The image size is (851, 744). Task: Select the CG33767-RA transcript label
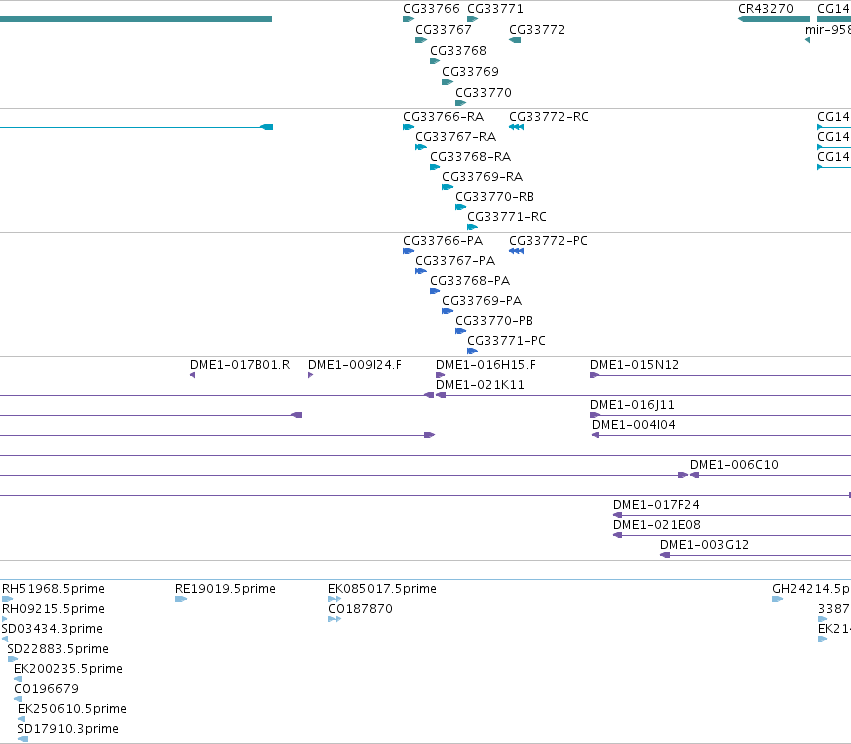[x=456, y=137]
